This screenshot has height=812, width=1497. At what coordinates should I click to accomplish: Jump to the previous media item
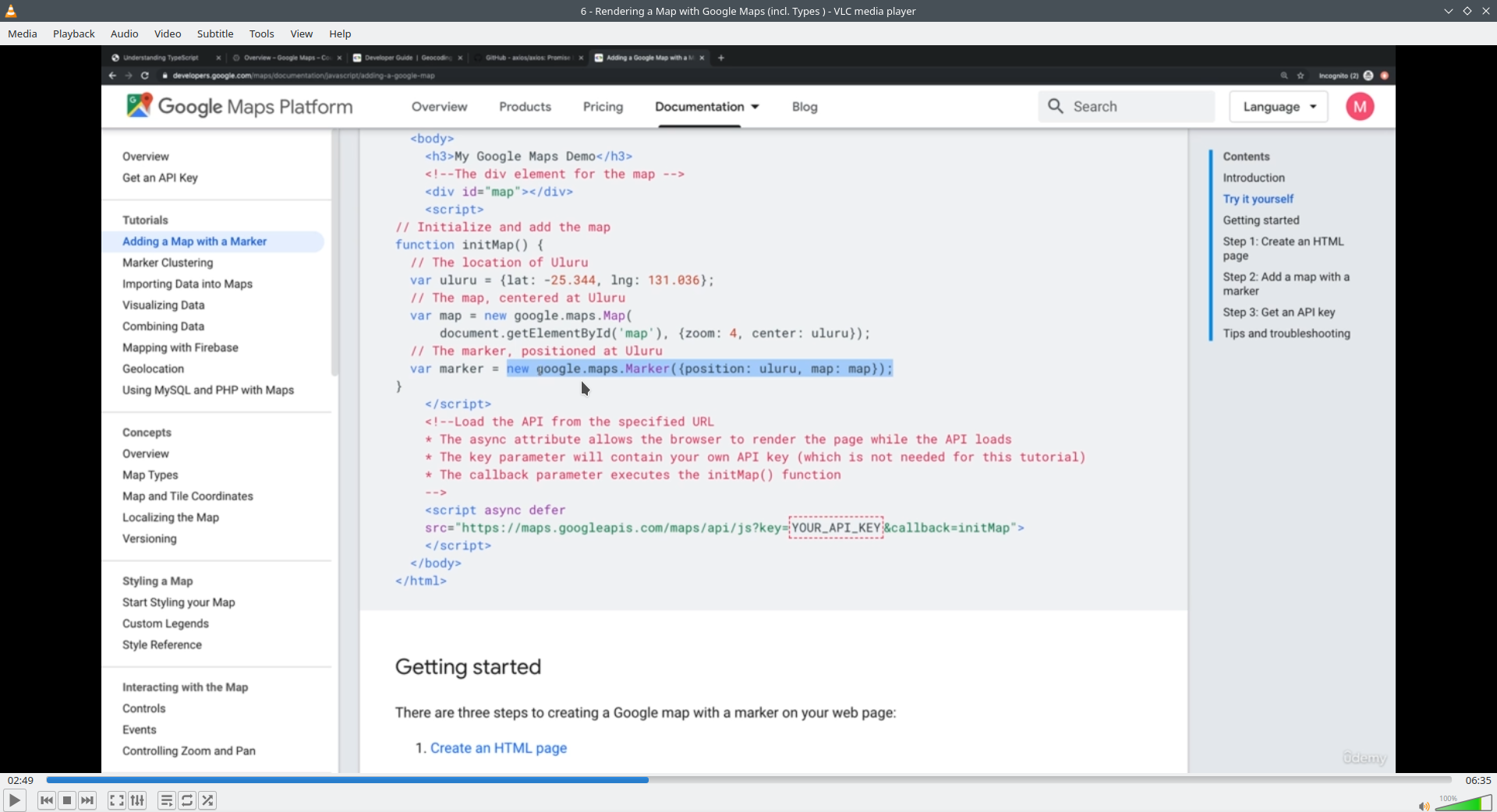(x=47, y=800)
